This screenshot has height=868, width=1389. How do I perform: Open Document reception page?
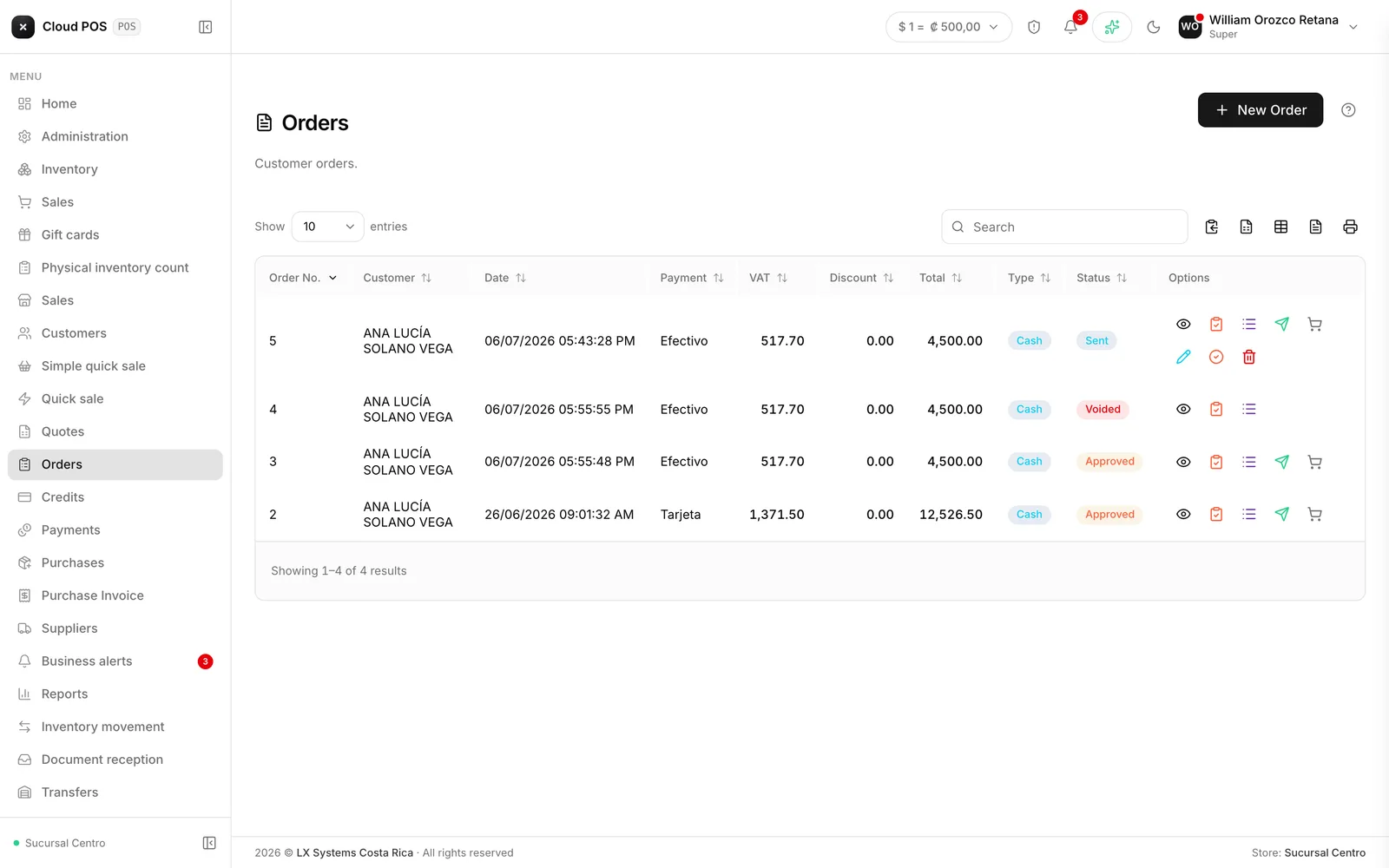click(115, 759)
